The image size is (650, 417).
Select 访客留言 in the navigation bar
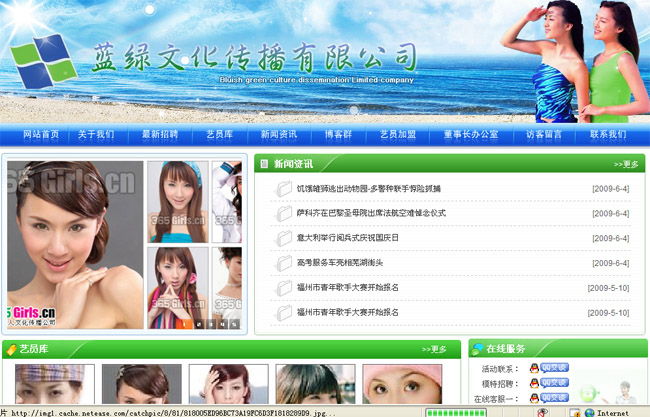(x=544, y=135)
